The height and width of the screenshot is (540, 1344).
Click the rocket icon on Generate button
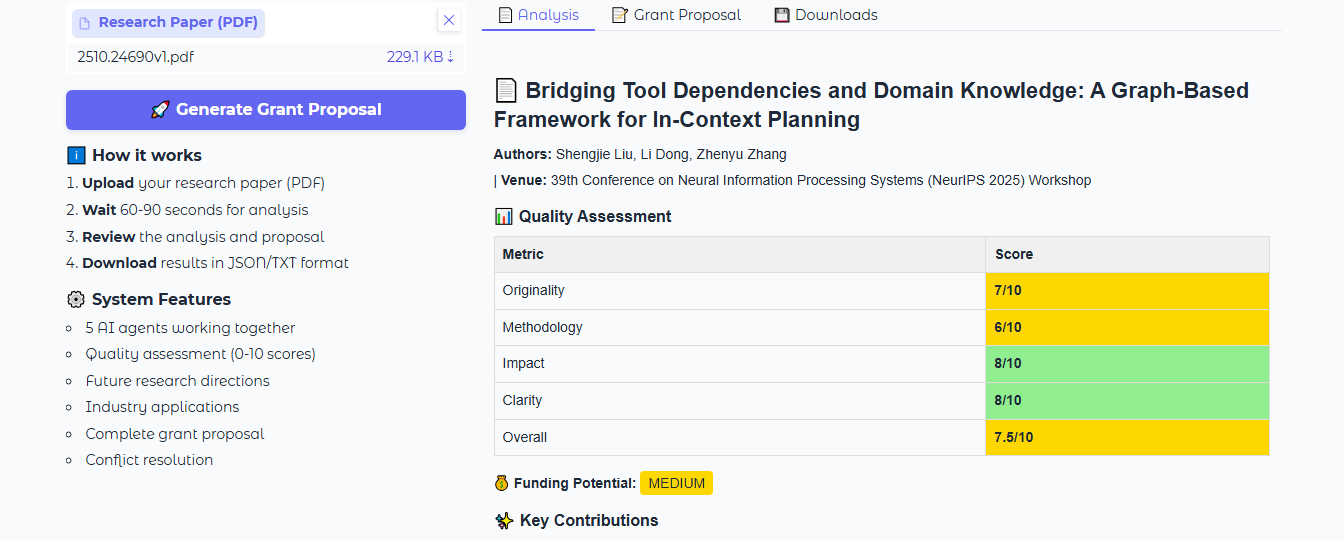[x=160, y=110]
